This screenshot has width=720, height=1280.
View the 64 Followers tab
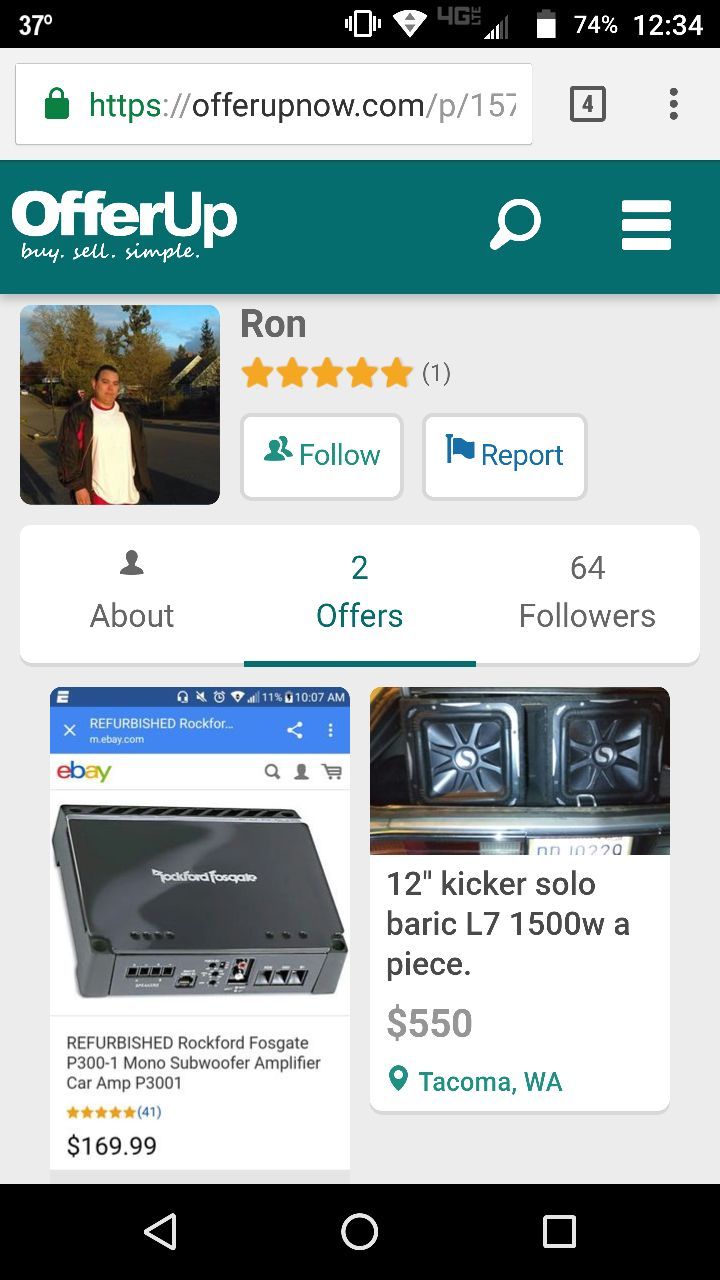click(x=587, y=593)
